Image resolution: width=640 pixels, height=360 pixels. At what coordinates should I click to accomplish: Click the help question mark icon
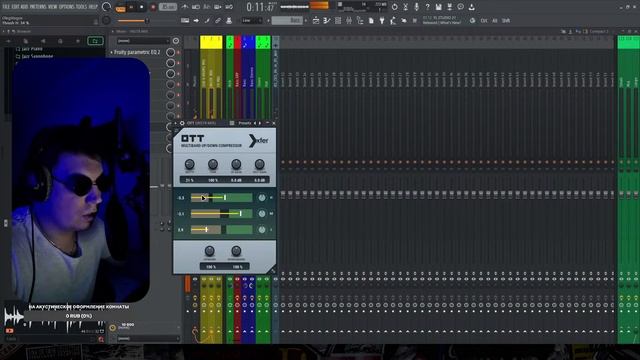point(427,7)
